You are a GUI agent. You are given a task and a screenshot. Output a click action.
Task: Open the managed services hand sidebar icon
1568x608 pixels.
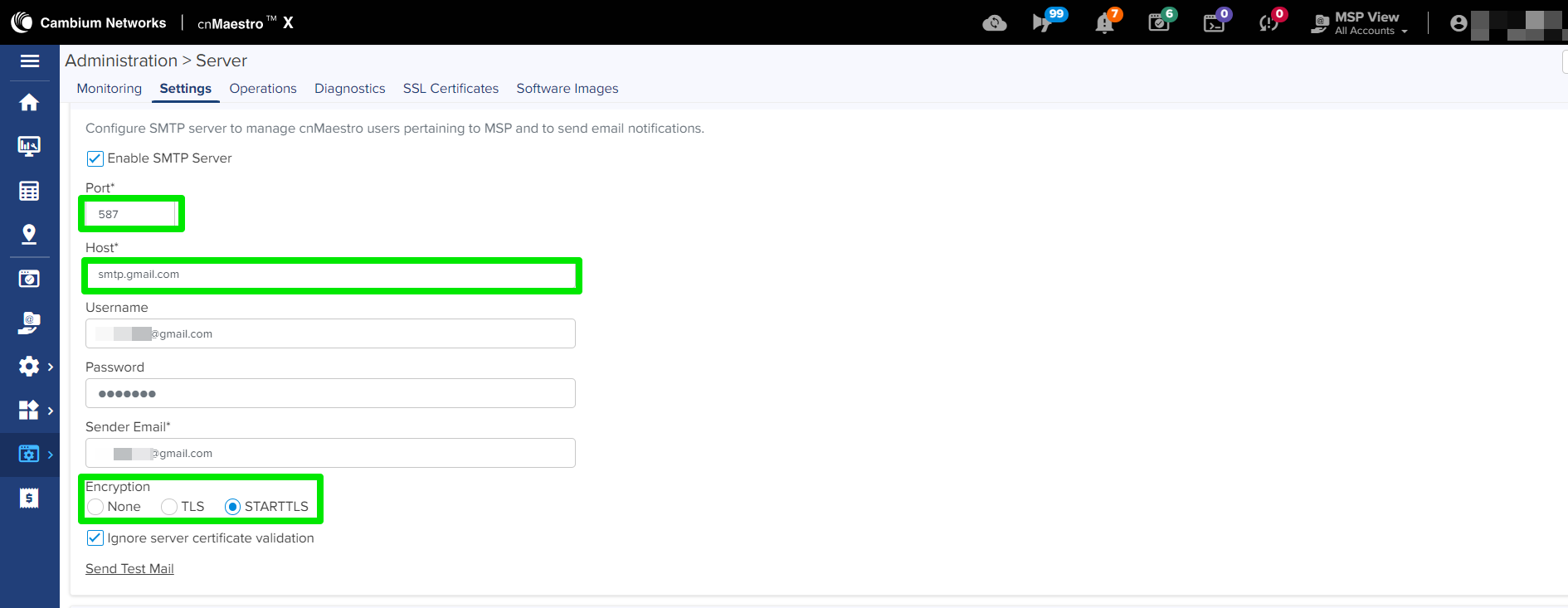(29, 323)
